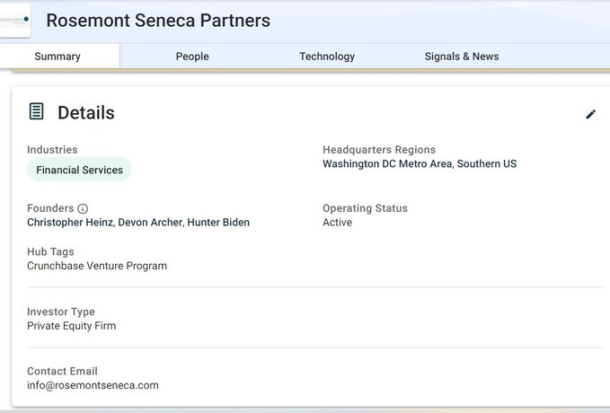This screenshot has width=610, height=413.
Task: Click the Industries field label
Action: click(x=52, y=150)
